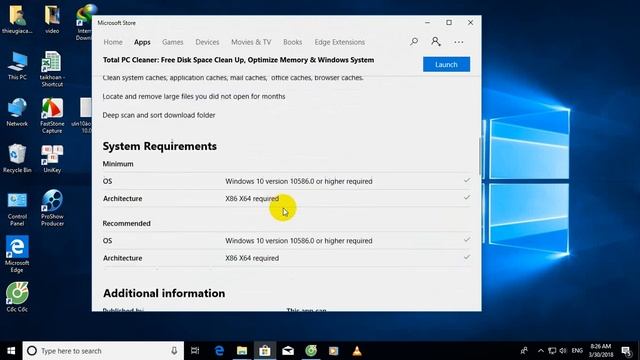The height and width of the screenshot is (360, 640).
Task: Open the Windows Start menu
Action: pos(11,351)
